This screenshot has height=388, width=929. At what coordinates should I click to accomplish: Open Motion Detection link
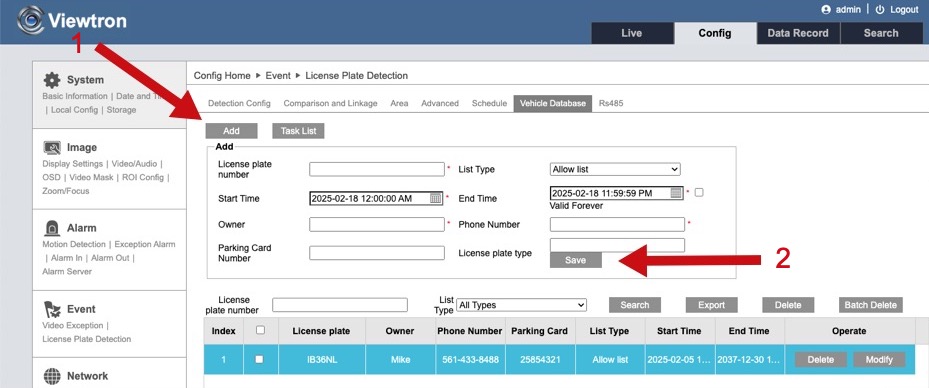point(74,244)
